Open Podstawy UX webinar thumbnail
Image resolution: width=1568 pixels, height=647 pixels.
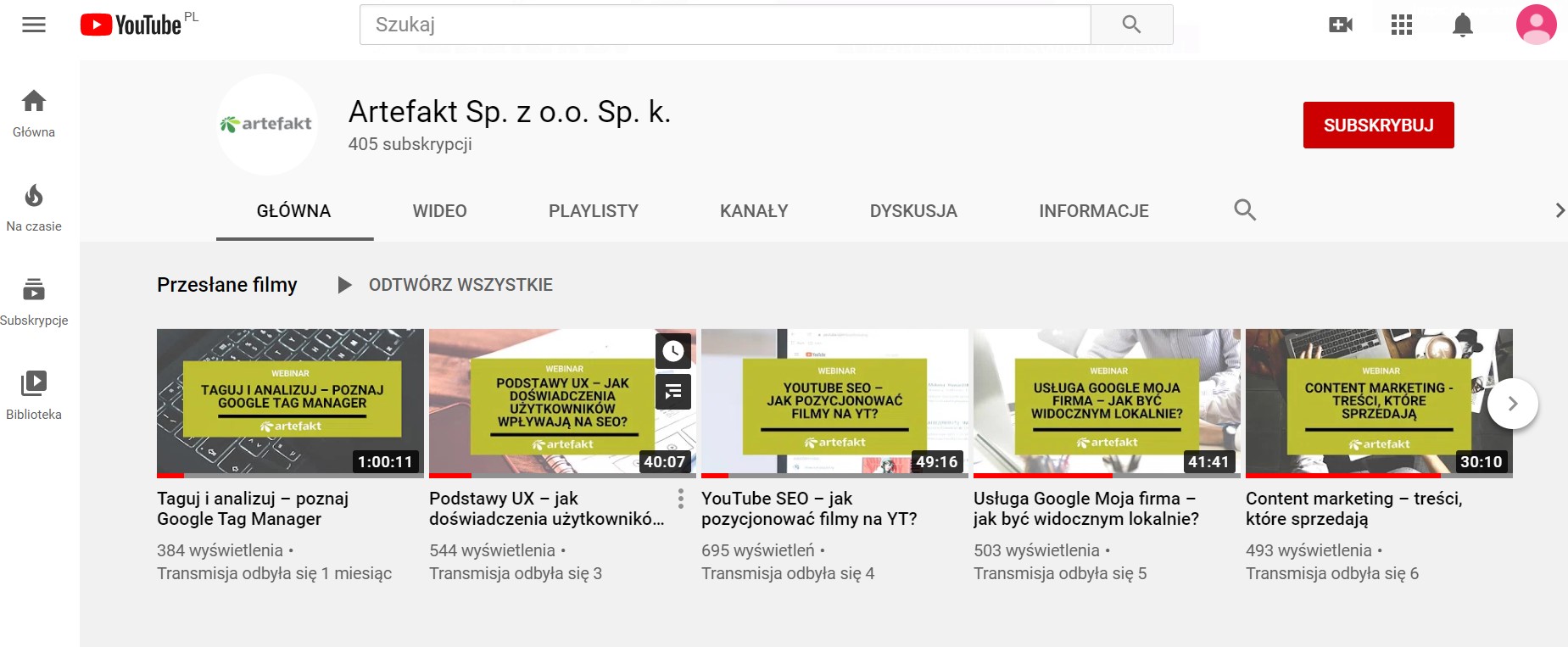[x=562, y=404]
